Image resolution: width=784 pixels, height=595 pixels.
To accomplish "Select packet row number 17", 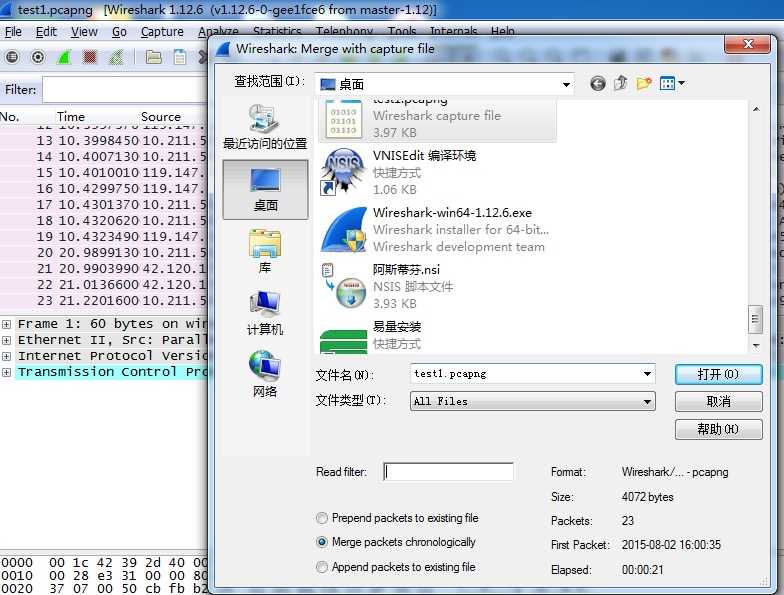I will [104, 205].
